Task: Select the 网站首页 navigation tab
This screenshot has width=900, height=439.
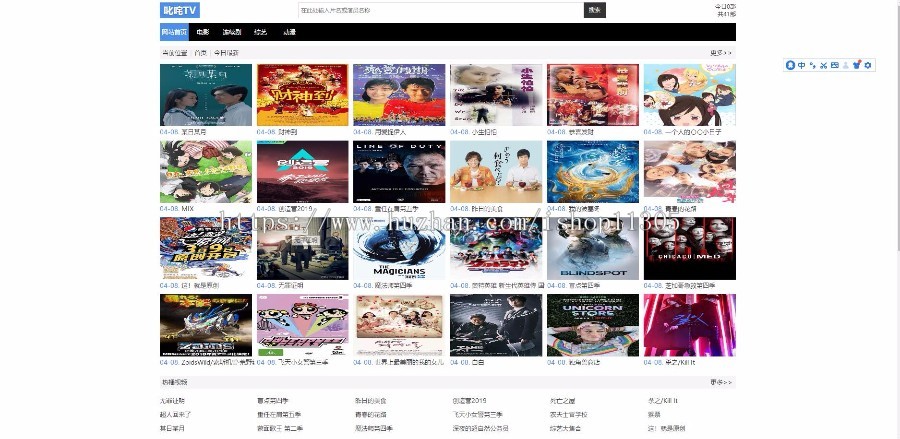Action: point(174,32)
